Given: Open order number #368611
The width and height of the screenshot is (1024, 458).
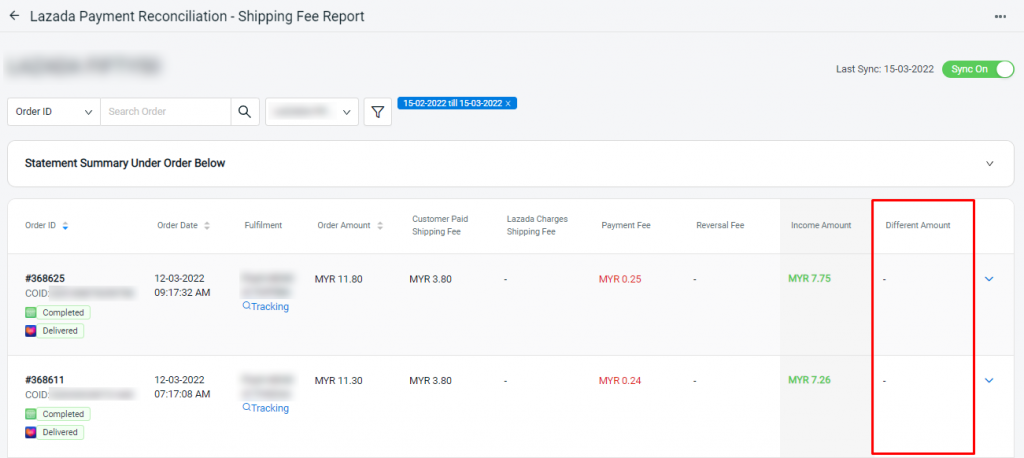Looking at the screenshot, I should click(44, 380).
